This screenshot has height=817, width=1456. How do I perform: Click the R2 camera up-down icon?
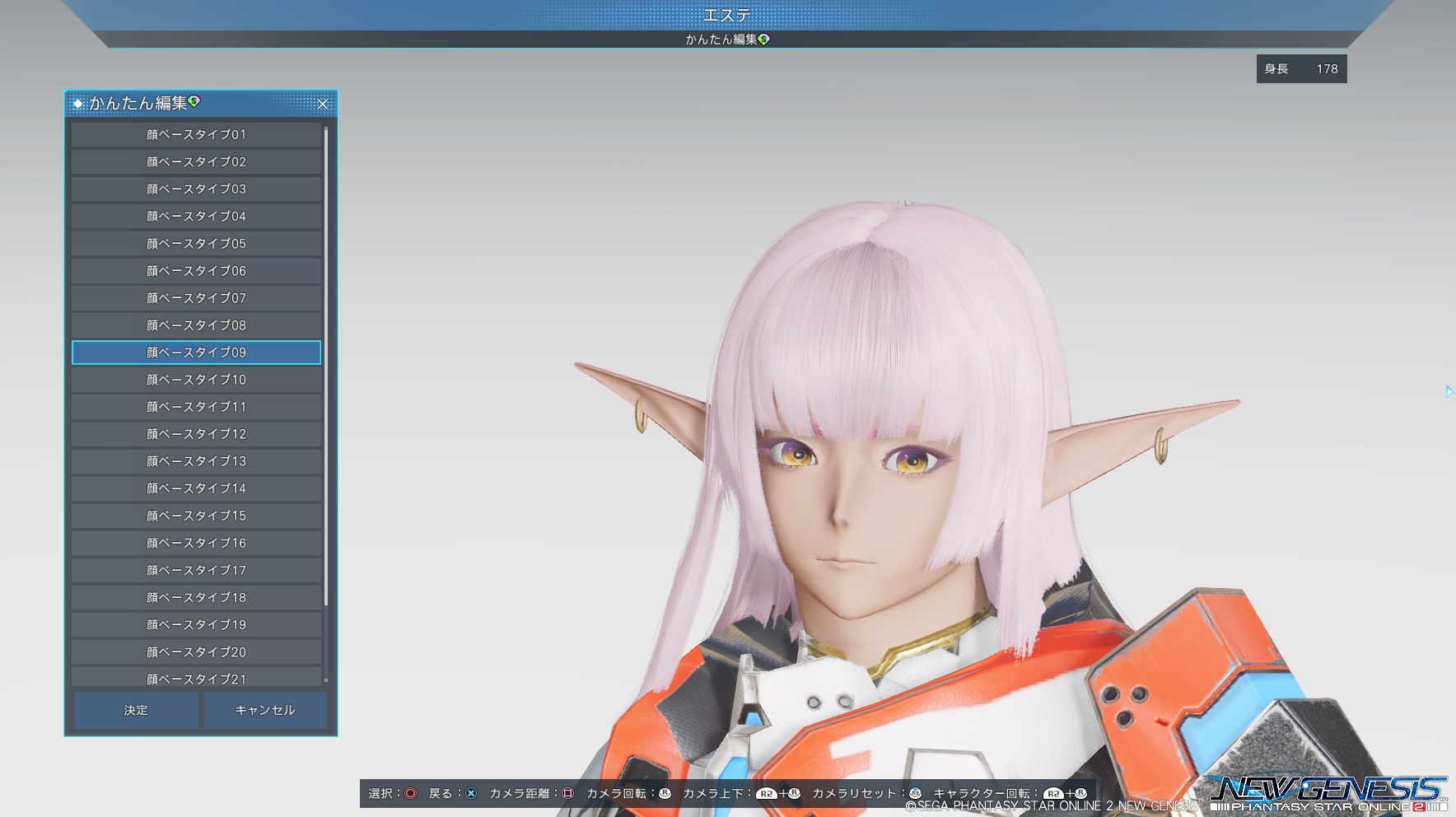[x=767, y=793]
